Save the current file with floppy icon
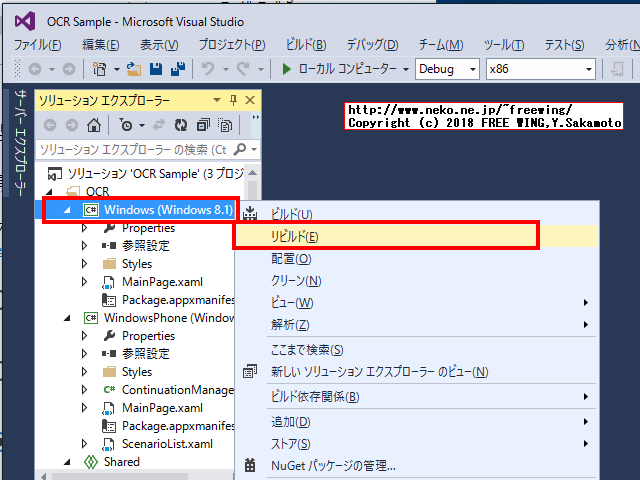Image resolution: width=640 pixels, height=480 pixels. click(156, 69)
